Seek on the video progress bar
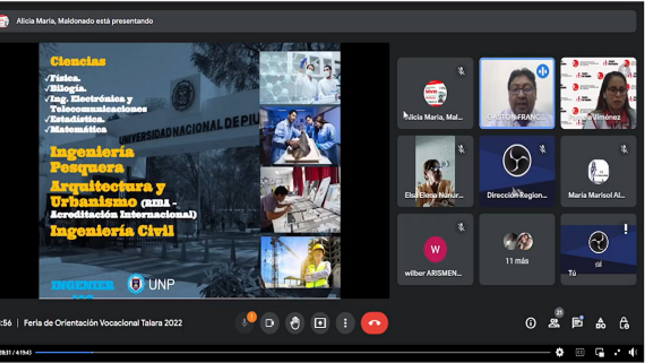The image size is (645, 363). (x=292, y=352)
